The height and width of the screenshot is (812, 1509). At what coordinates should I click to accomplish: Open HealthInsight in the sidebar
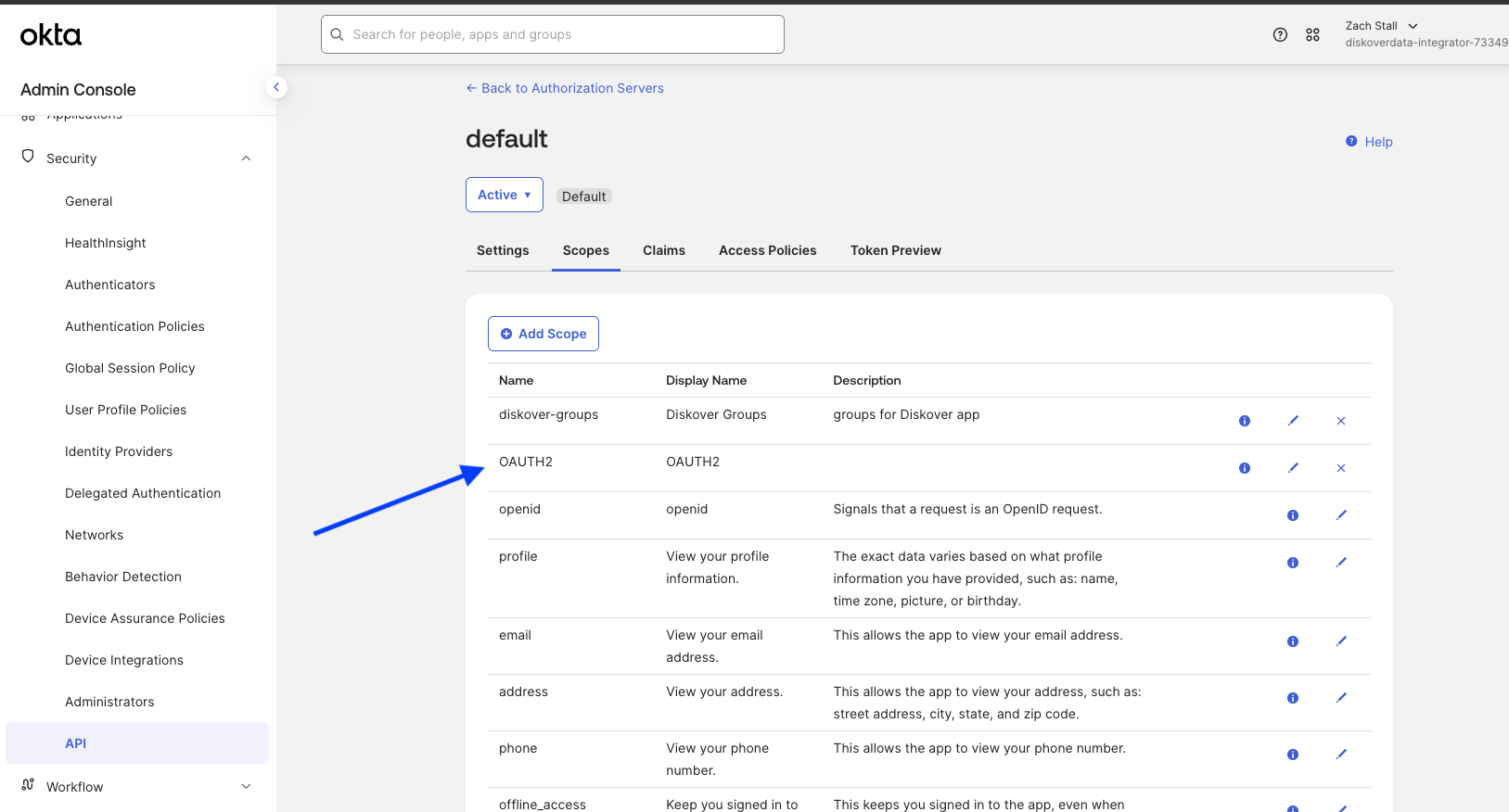click(x=106, y=243)
